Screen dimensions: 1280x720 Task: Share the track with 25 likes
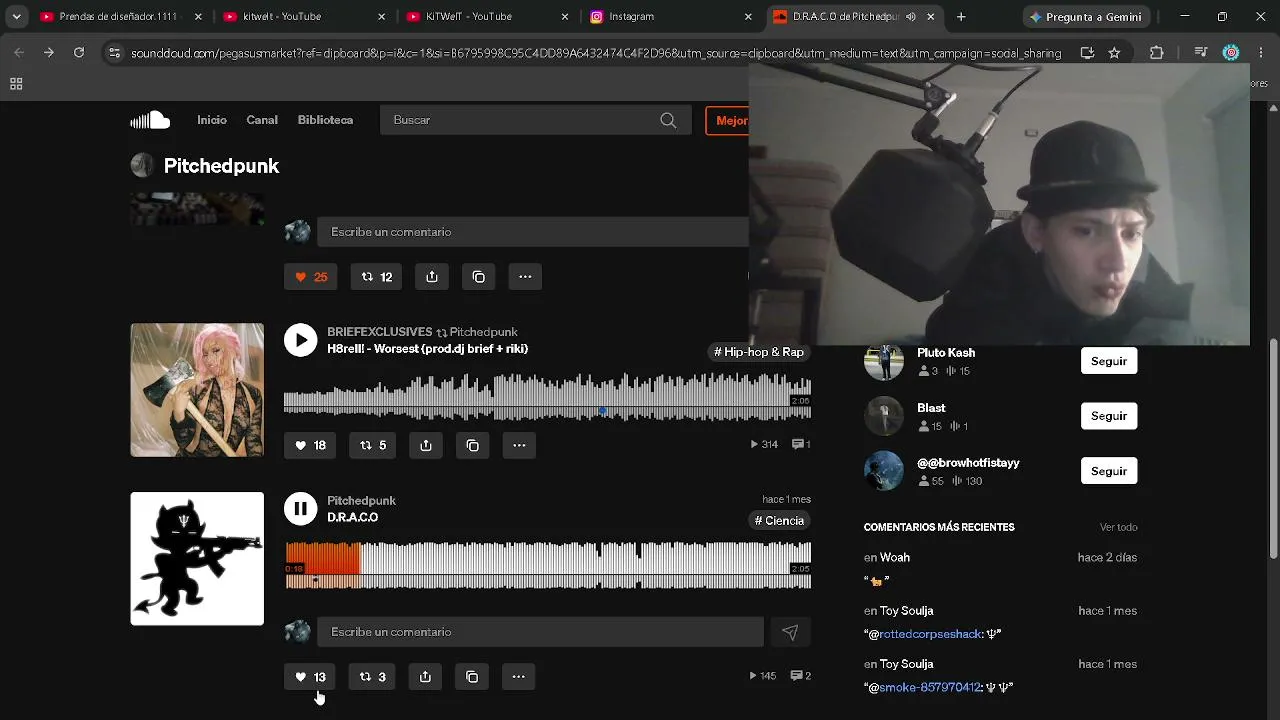[432, 277]
